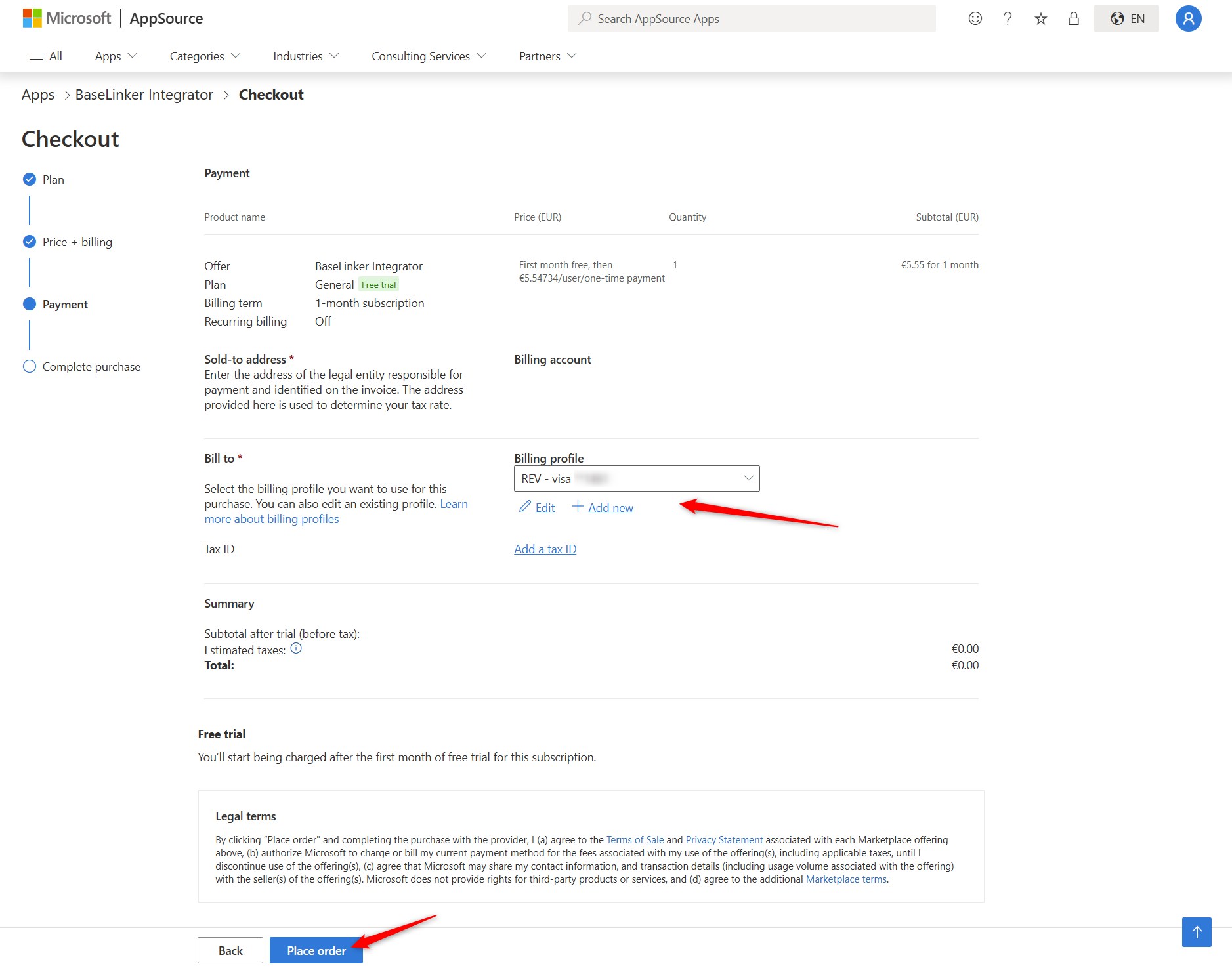Image resolution: width=1232 pixels, height=968 pixels.
Task: Open the Marketplace terms link
Action: point(846,879)
